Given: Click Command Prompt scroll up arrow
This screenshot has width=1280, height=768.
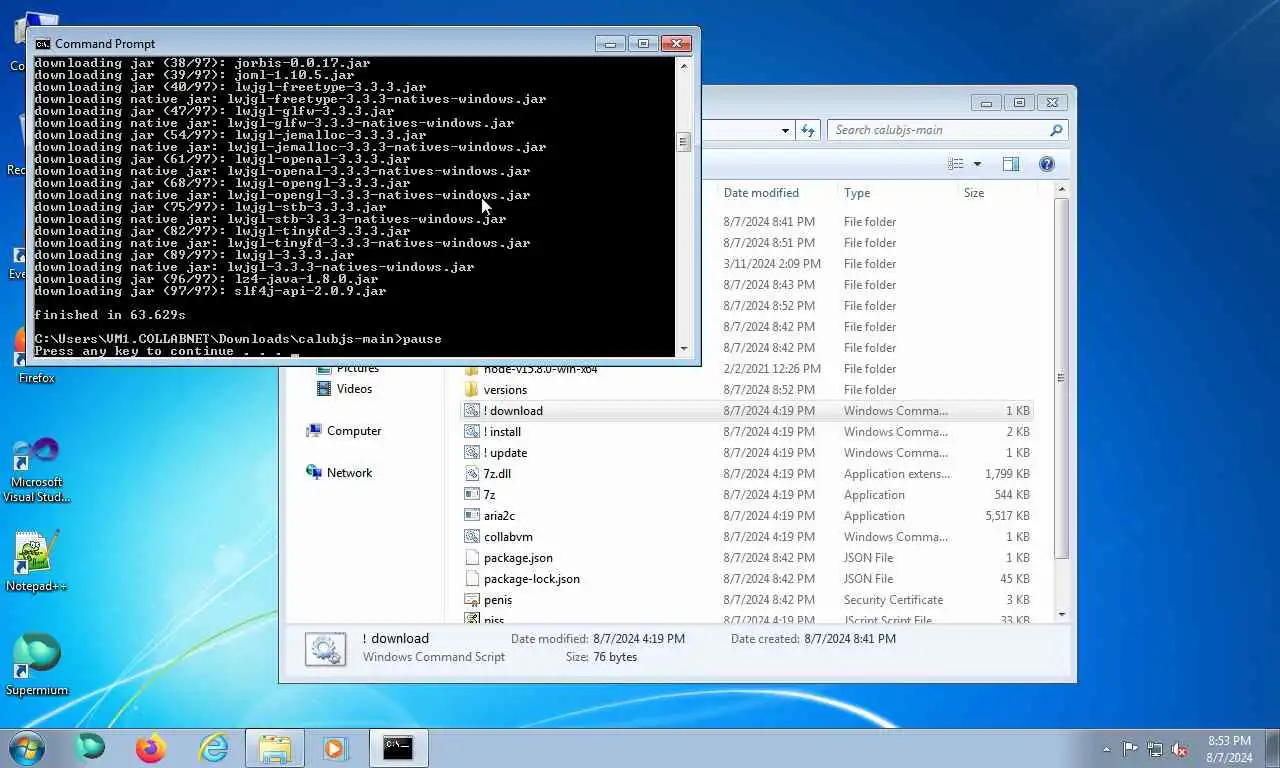Looking at the screenshot, I should tap(684, 65).
